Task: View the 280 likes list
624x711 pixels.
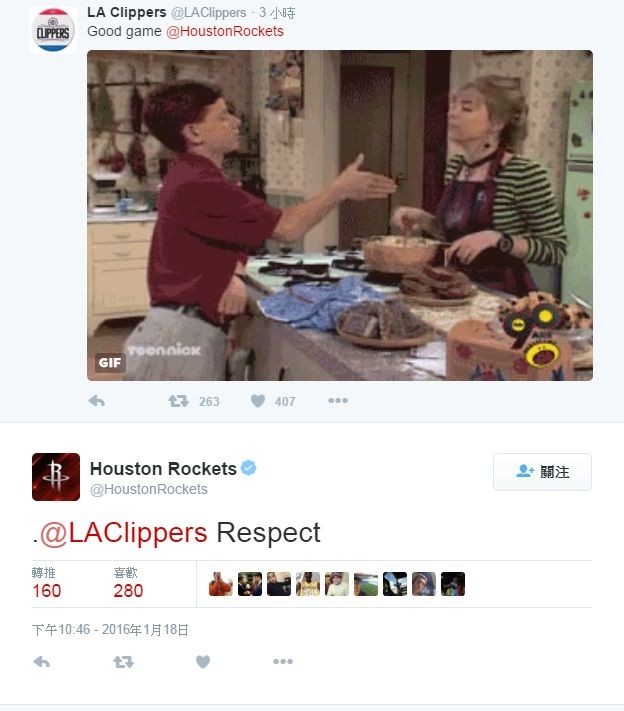Action: (x=128, y=584)
